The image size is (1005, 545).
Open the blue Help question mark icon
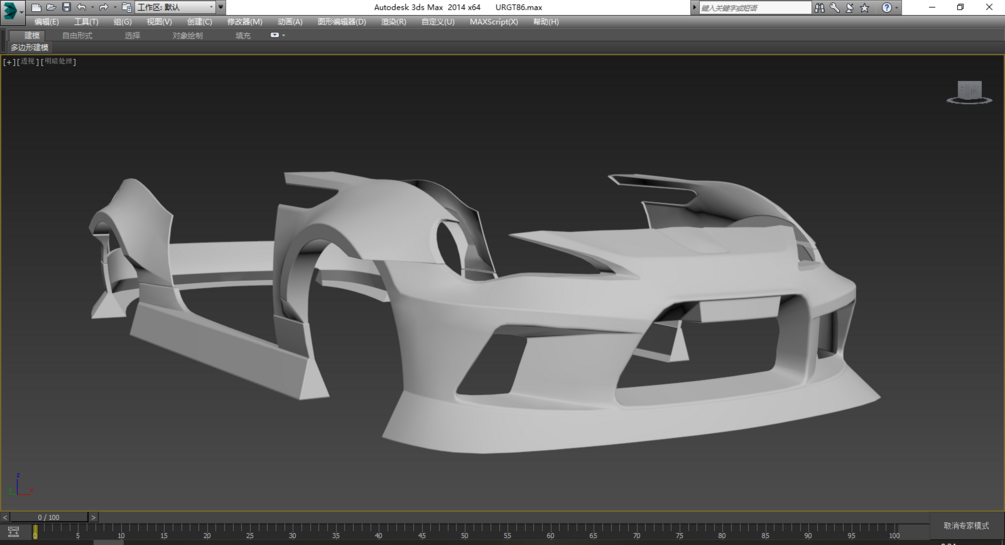click(x=886, y=7)
